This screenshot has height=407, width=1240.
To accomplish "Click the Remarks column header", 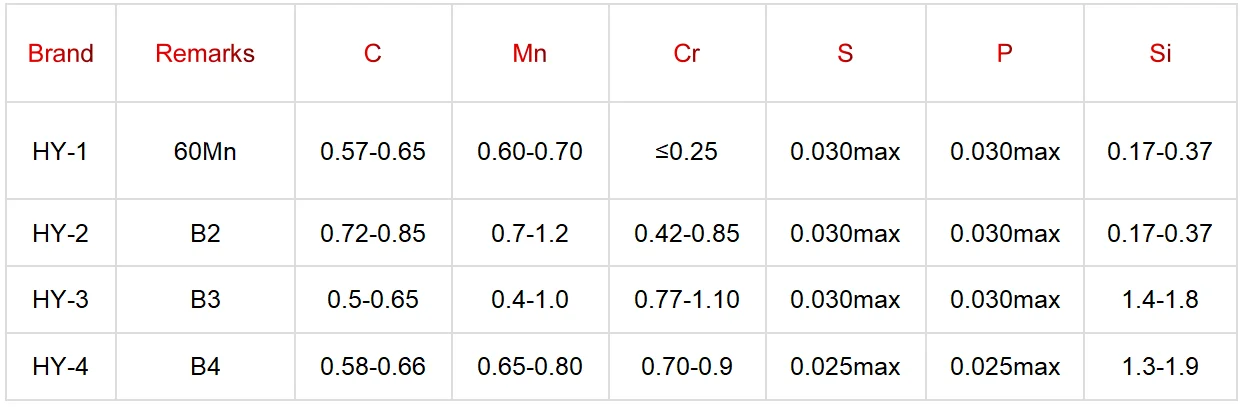I will coord(205,53).
